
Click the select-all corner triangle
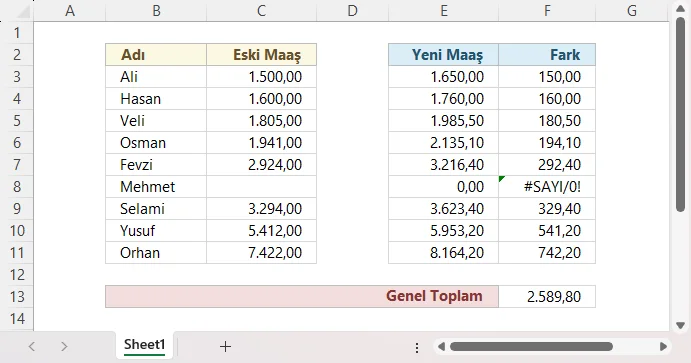[22, 11]
